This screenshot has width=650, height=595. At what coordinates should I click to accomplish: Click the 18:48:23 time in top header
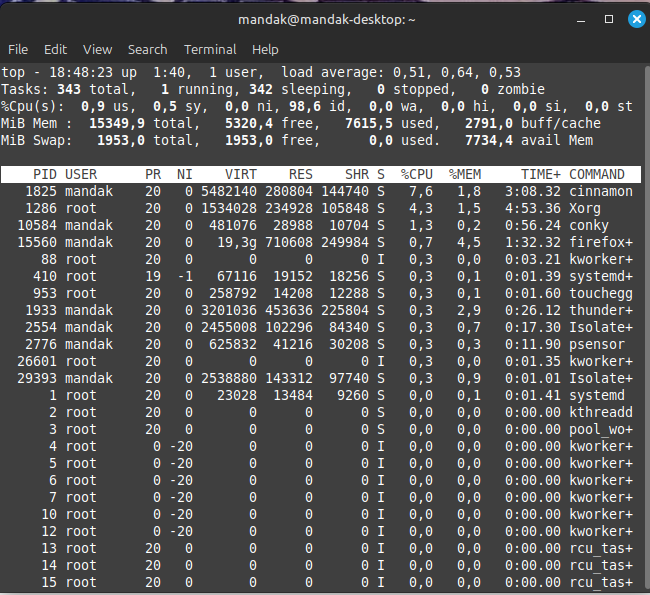(x=81, y=73)
